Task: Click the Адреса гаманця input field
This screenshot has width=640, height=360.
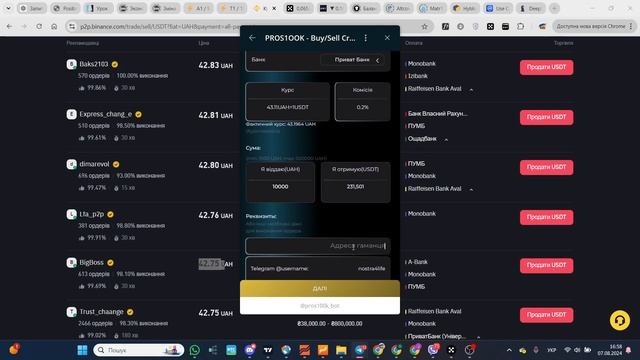Action: 318,246
